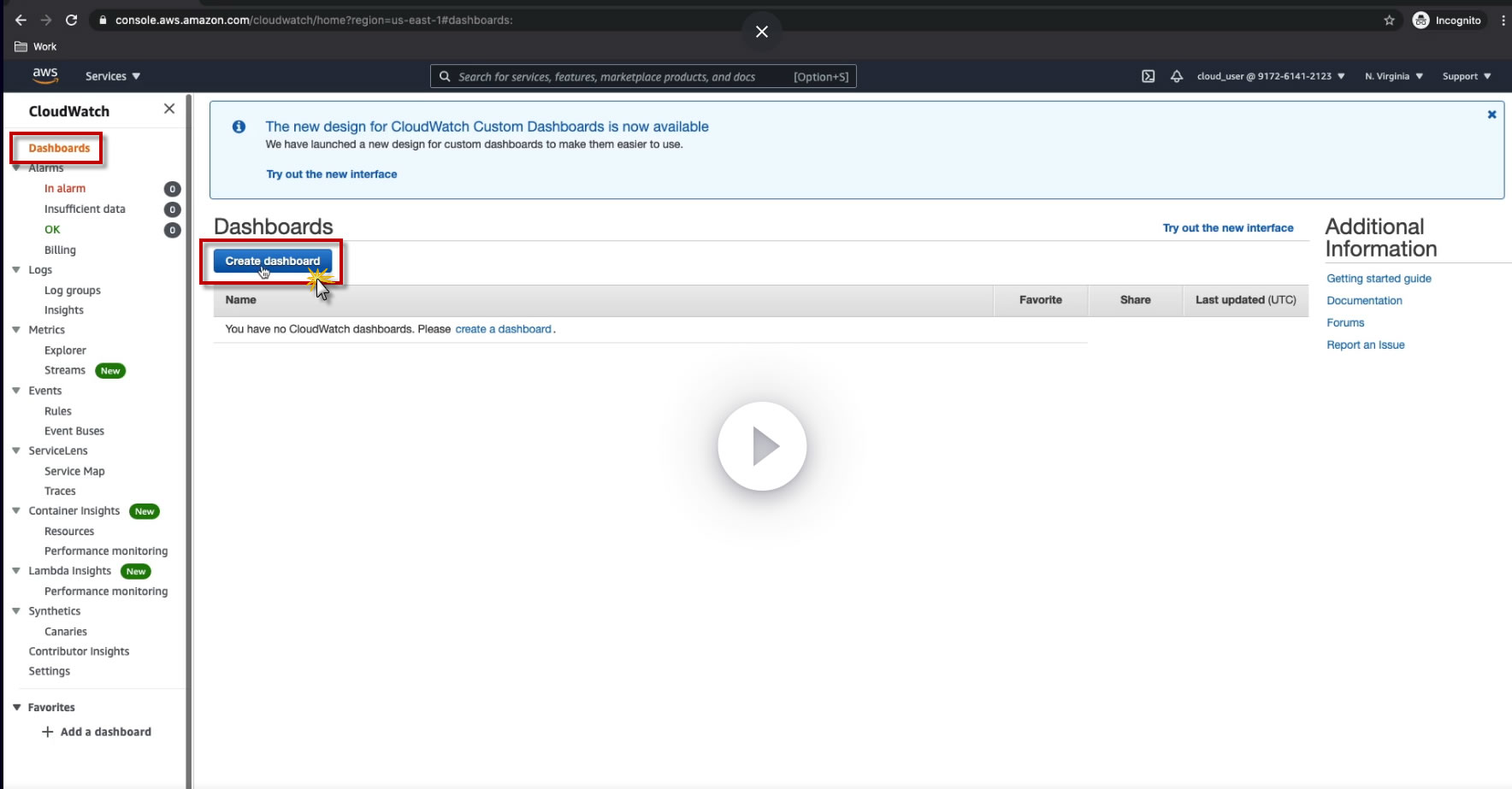Close the CloudWatch navigation panel

tap(169, 109)
